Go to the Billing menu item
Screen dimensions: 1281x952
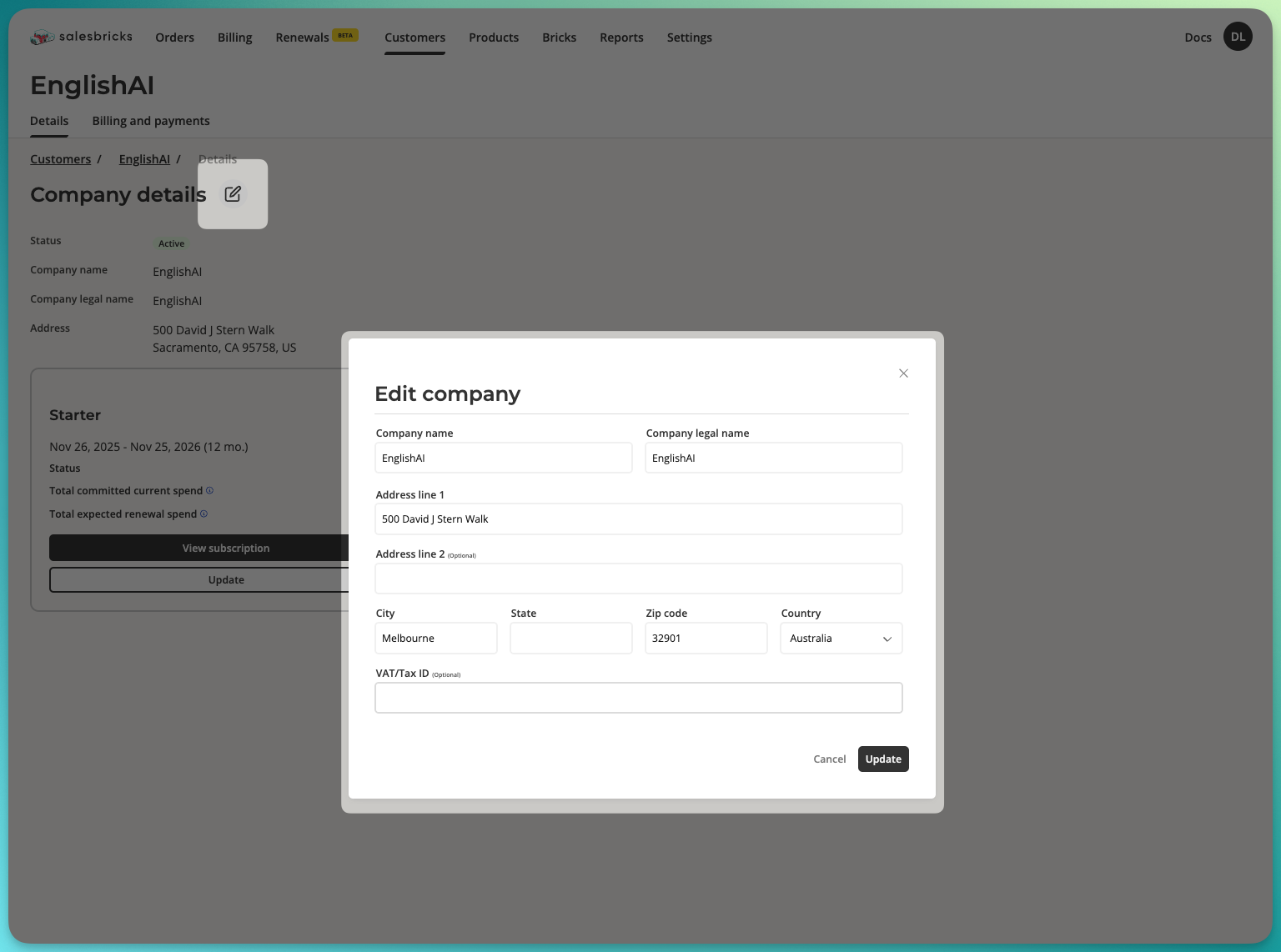pos(234,38)
